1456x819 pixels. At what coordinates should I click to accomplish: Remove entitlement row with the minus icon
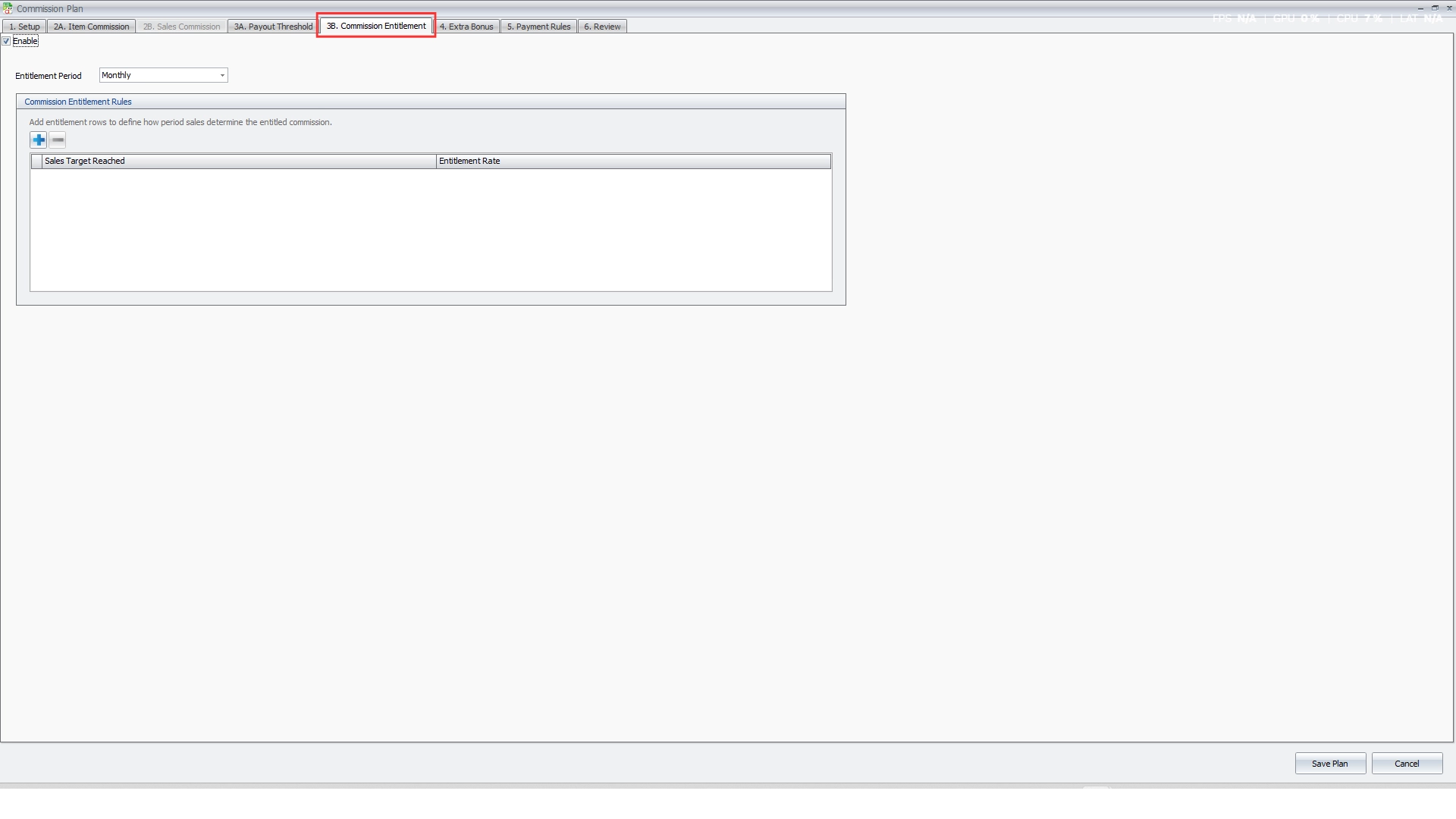coord(58,140)
